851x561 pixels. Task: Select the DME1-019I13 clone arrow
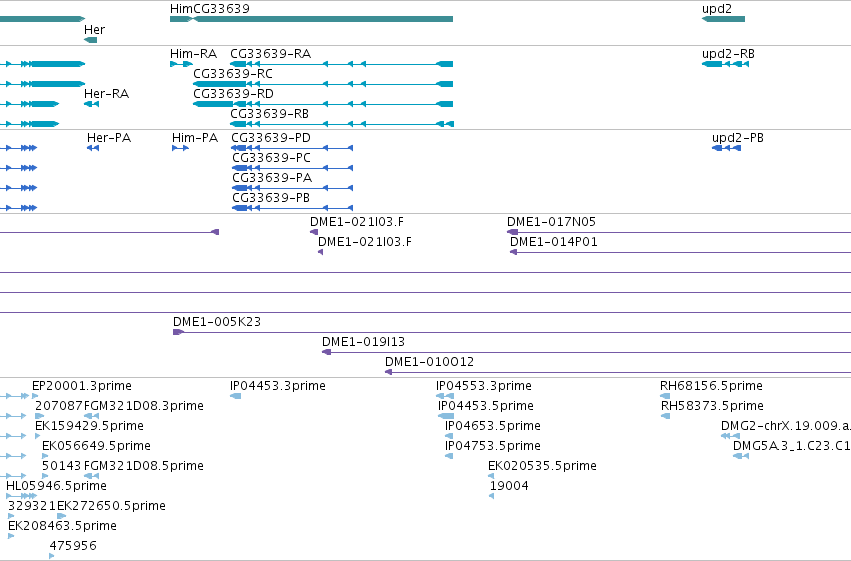(326, 352)
